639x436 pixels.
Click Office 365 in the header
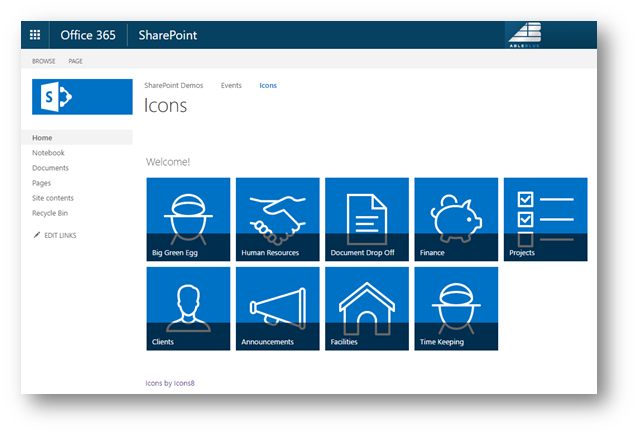click(88, 35)
